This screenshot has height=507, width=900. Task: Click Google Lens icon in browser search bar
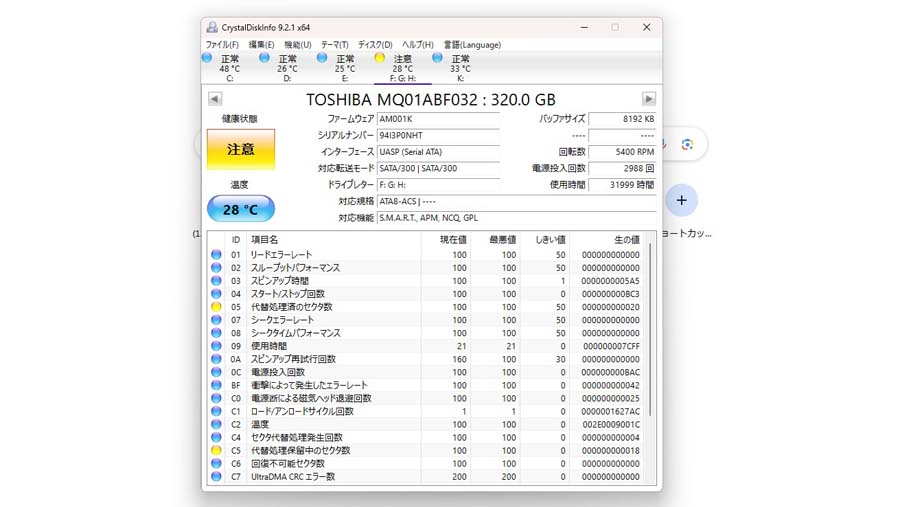pyautogui.click(x=687, y=145)
